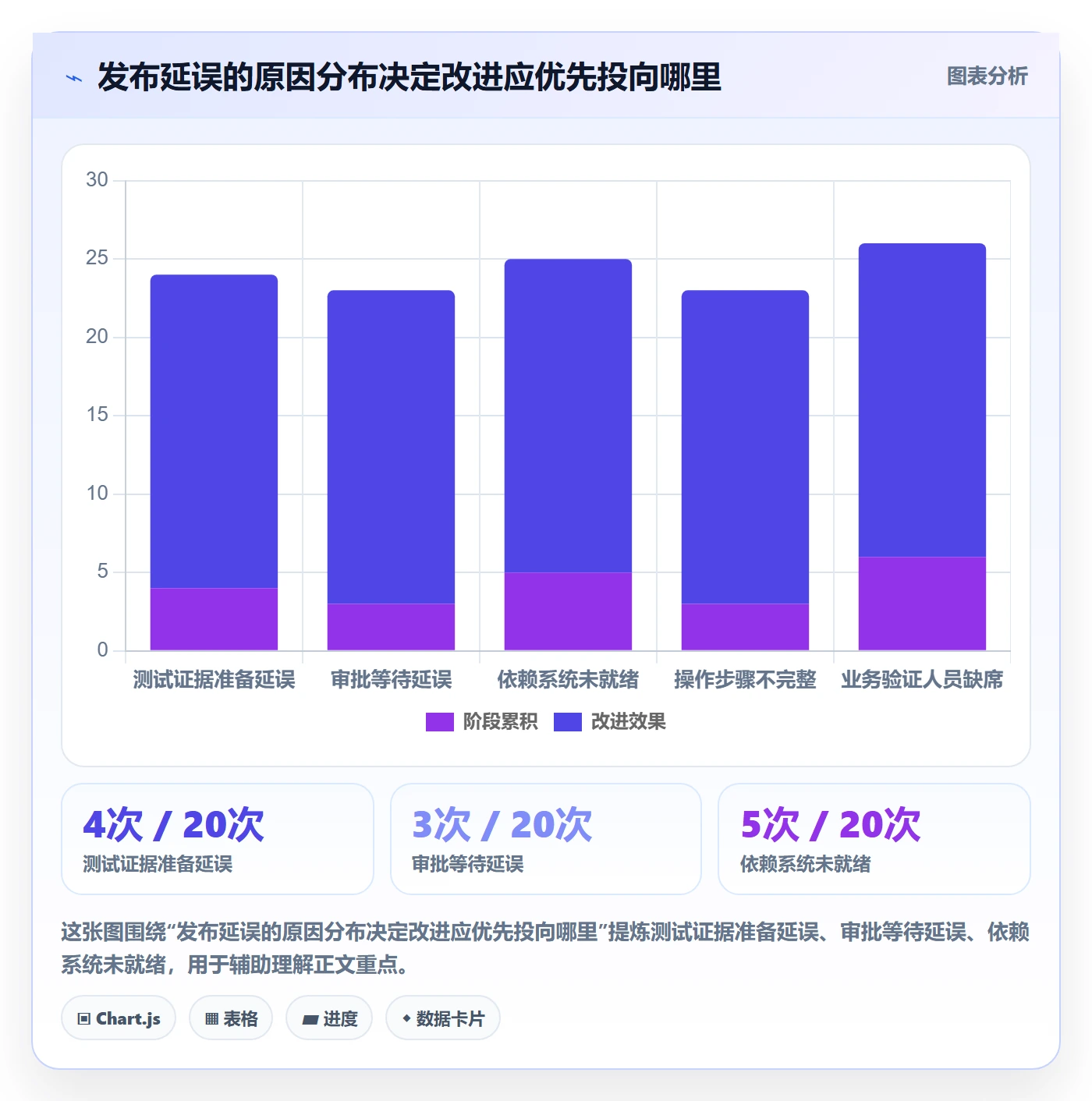
Task: Toggle the 改进效果 legend label
Action: pos(628,722)
